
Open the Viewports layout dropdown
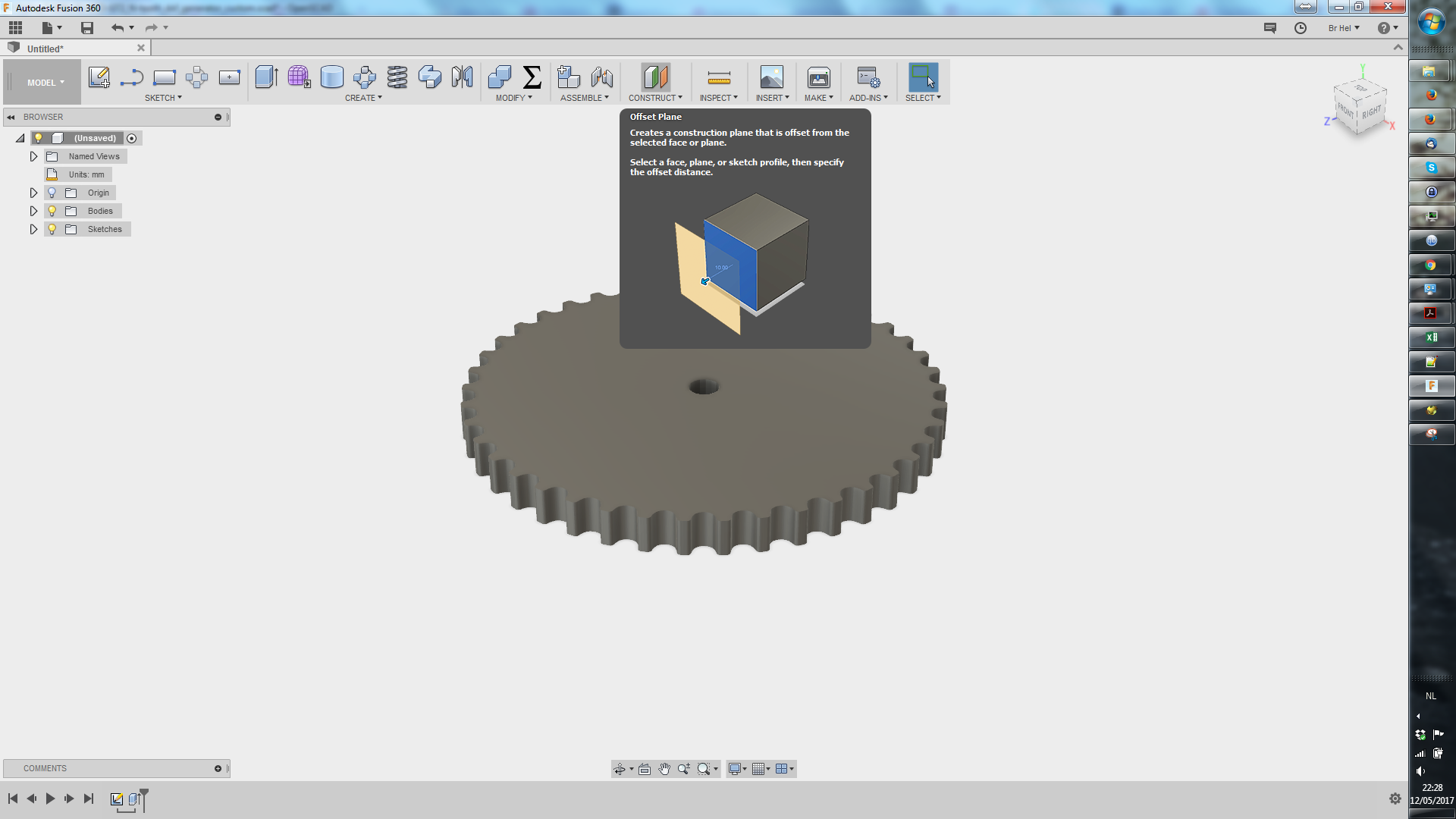pyautogui.click(x=784, y=769)
